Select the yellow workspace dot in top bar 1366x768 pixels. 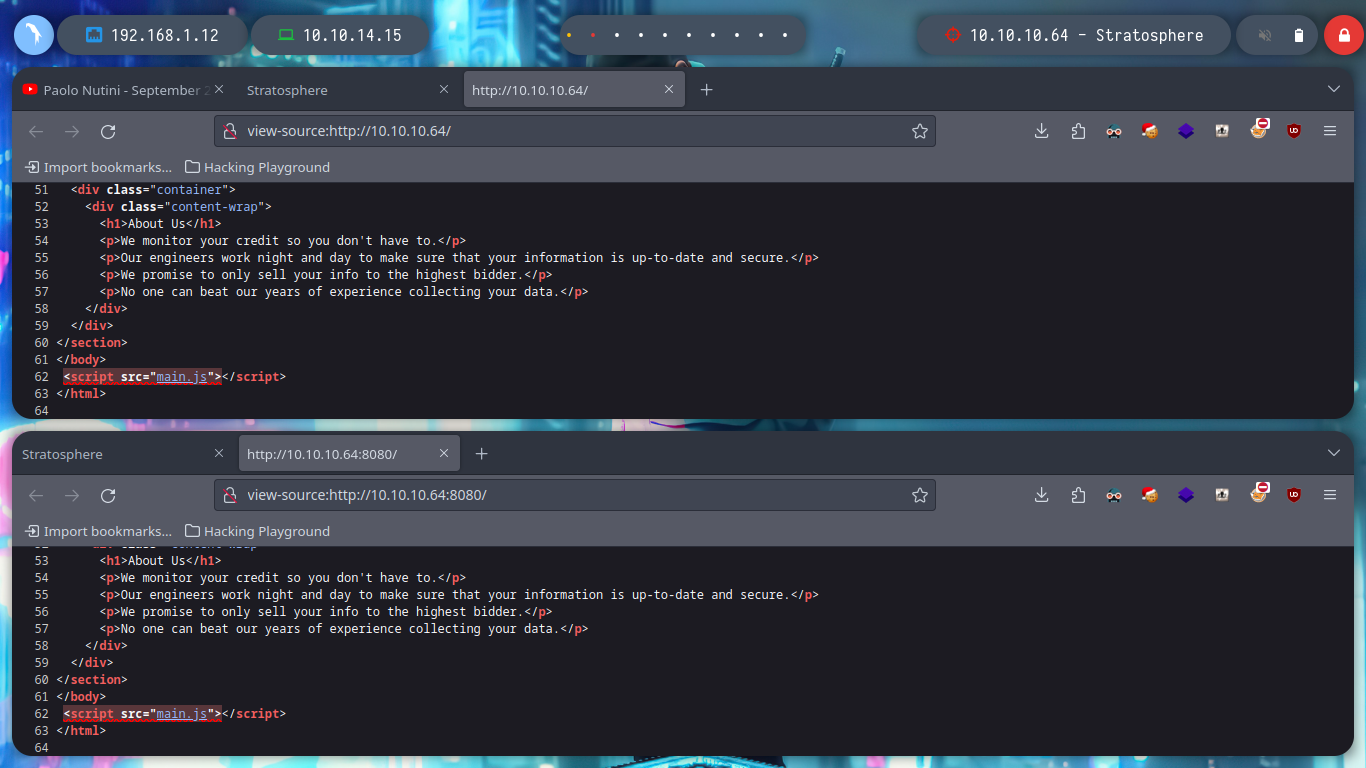[x=569, y=35]
